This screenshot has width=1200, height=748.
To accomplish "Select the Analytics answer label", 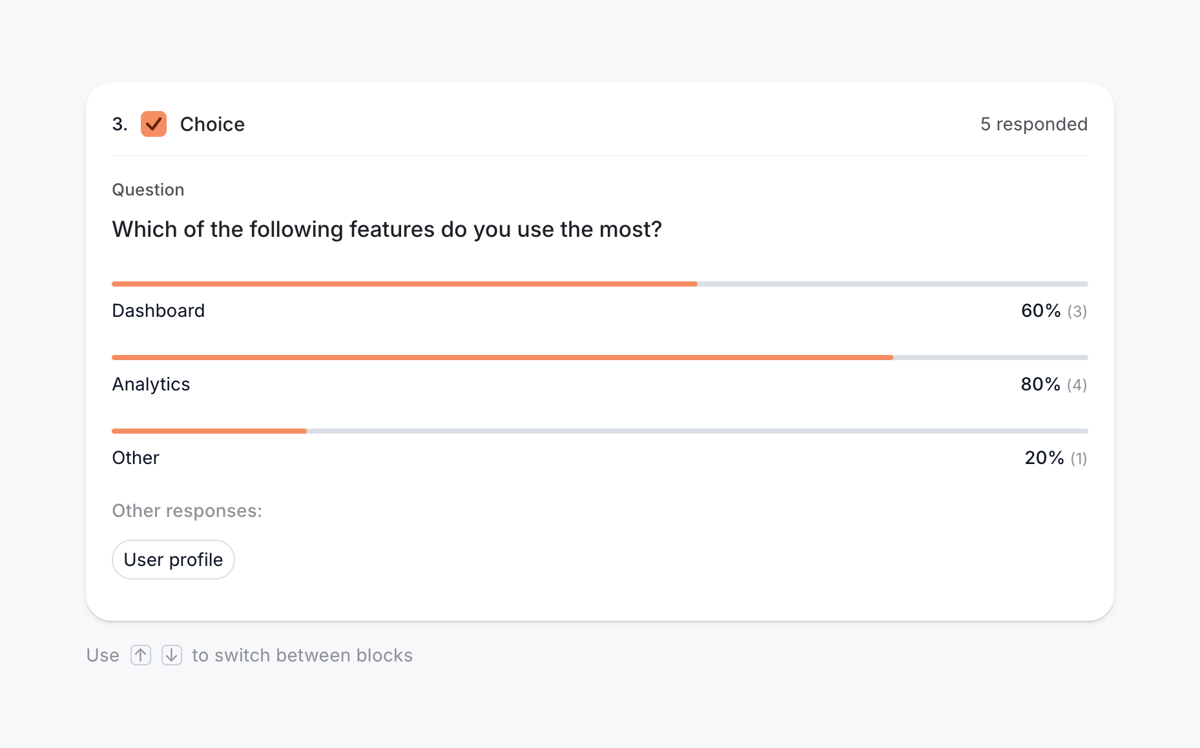I will (151, 384).
